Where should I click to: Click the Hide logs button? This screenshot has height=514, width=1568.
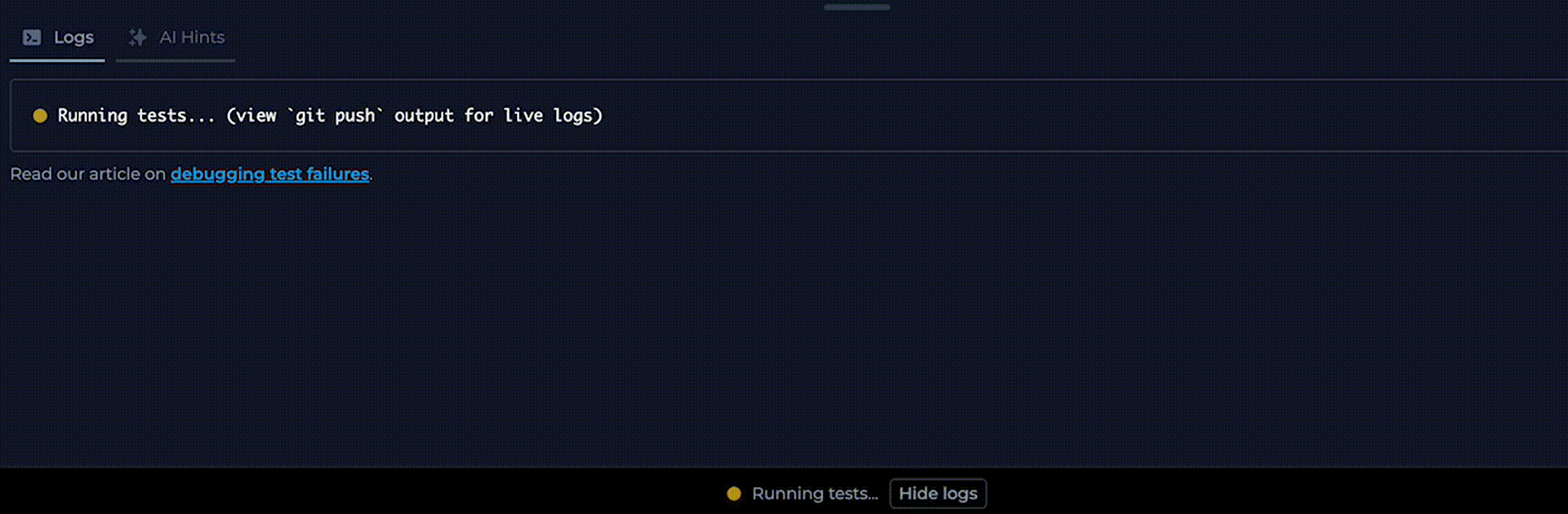(938, 494)
